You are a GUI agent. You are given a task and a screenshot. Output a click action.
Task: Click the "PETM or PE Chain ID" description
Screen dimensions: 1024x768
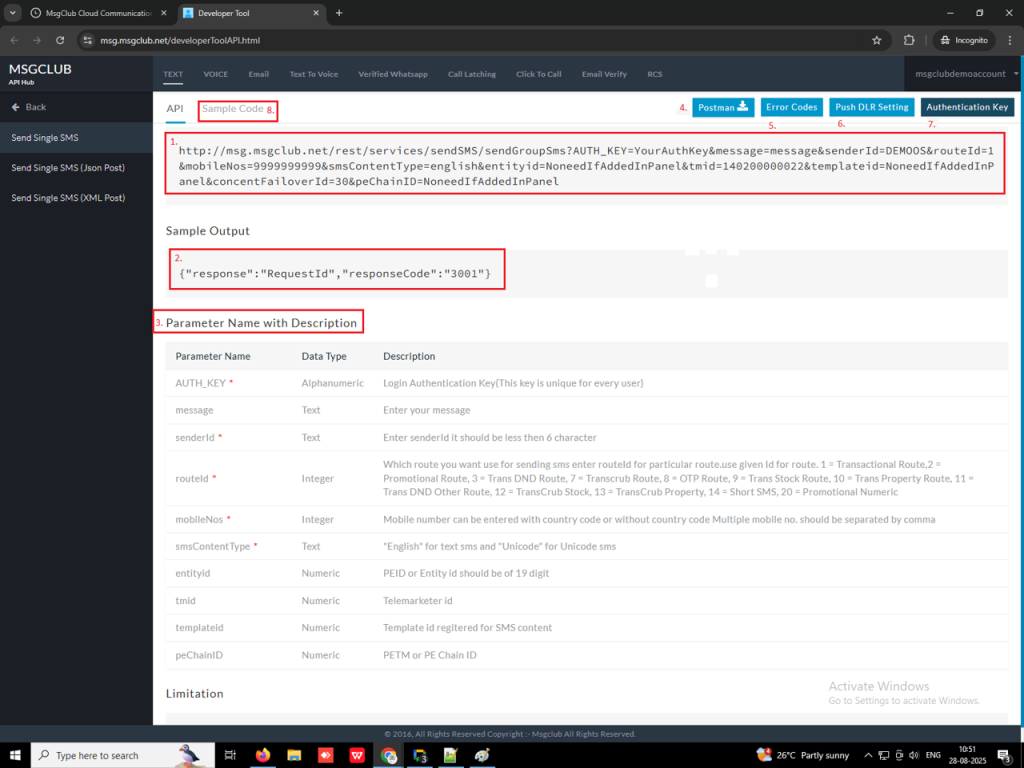(430, 655)
